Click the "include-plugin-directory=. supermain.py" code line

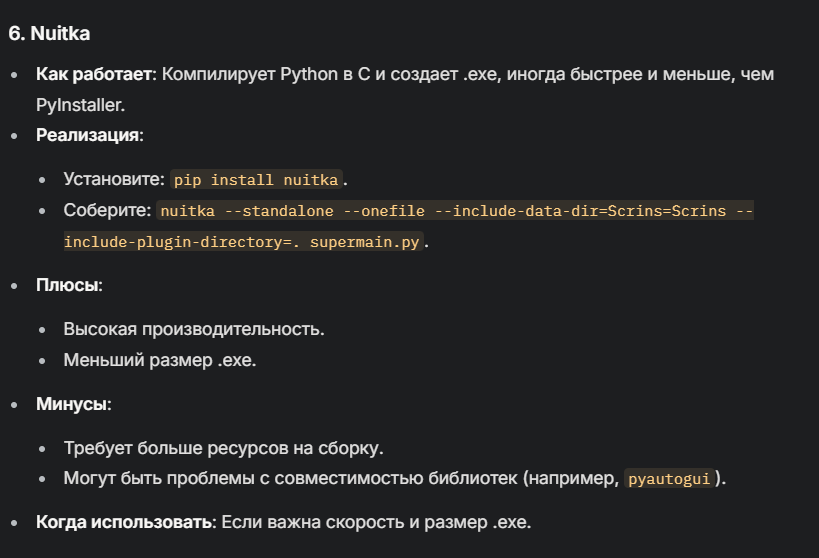243,242
